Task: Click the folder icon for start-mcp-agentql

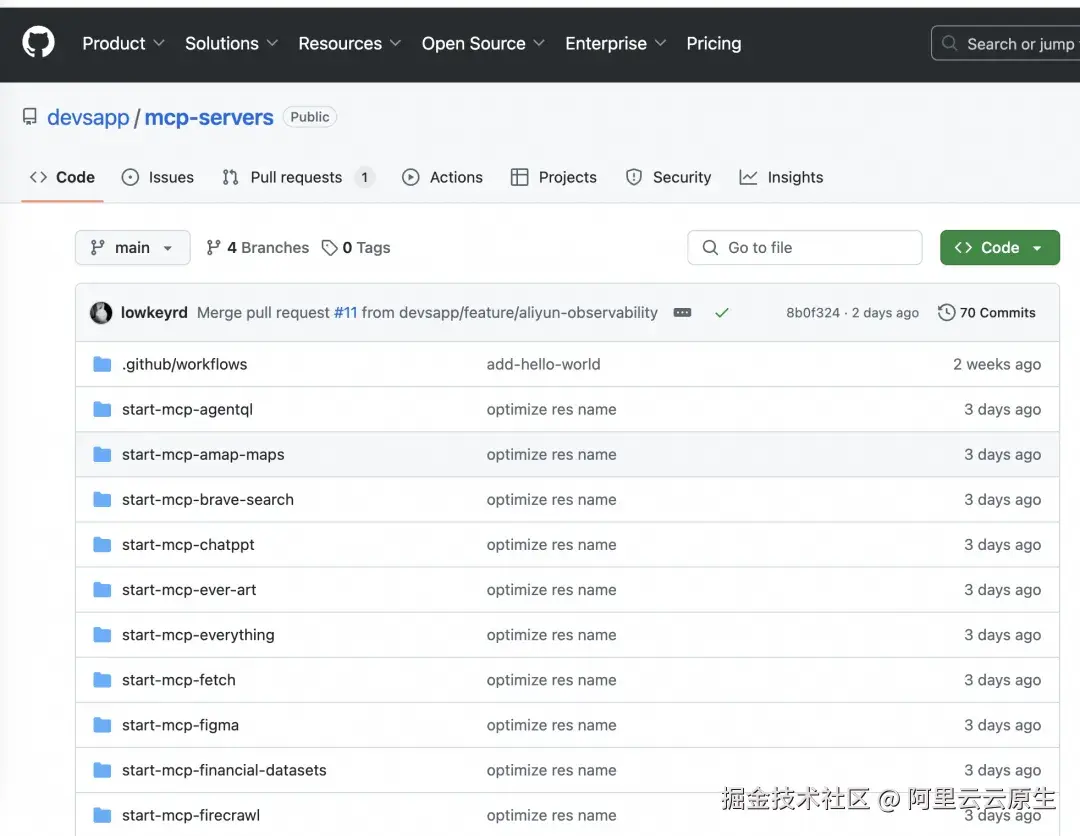Action: point(102,409)
